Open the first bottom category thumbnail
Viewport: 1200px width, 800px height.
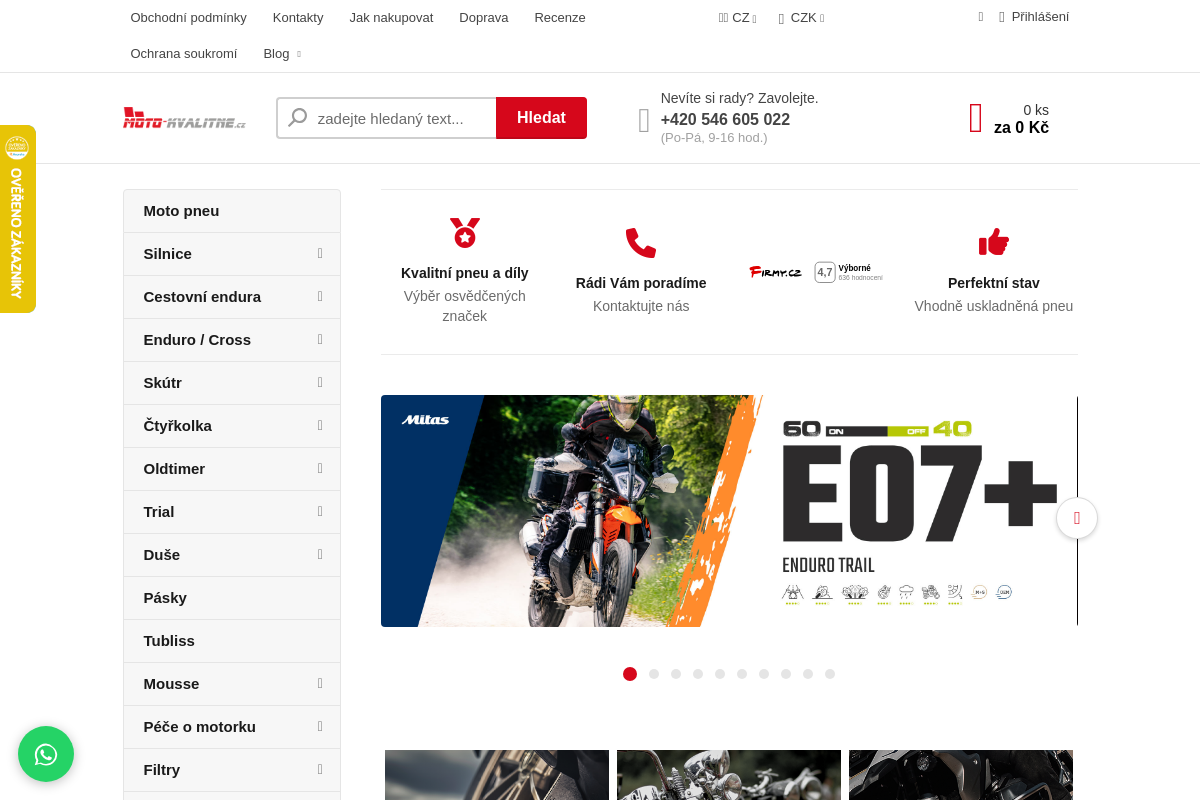click(x=497, y=775)
